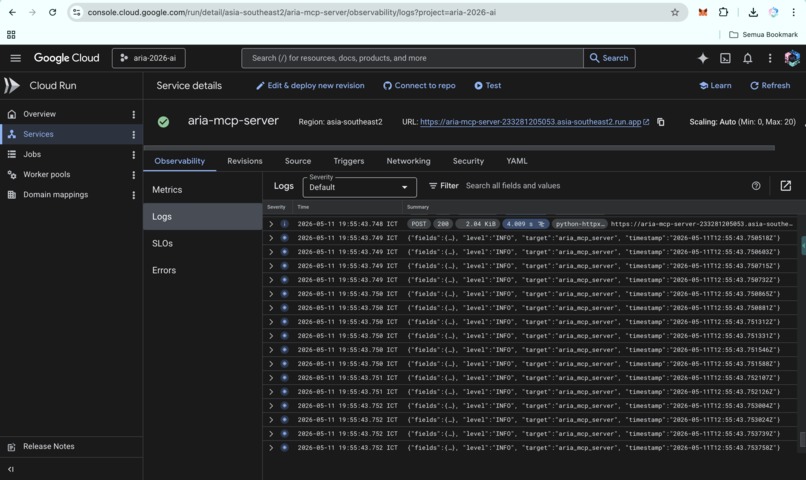This screenshot has height=480, width=806.
Task: Open the MetaMask fox extension
Action: (703, 12)
